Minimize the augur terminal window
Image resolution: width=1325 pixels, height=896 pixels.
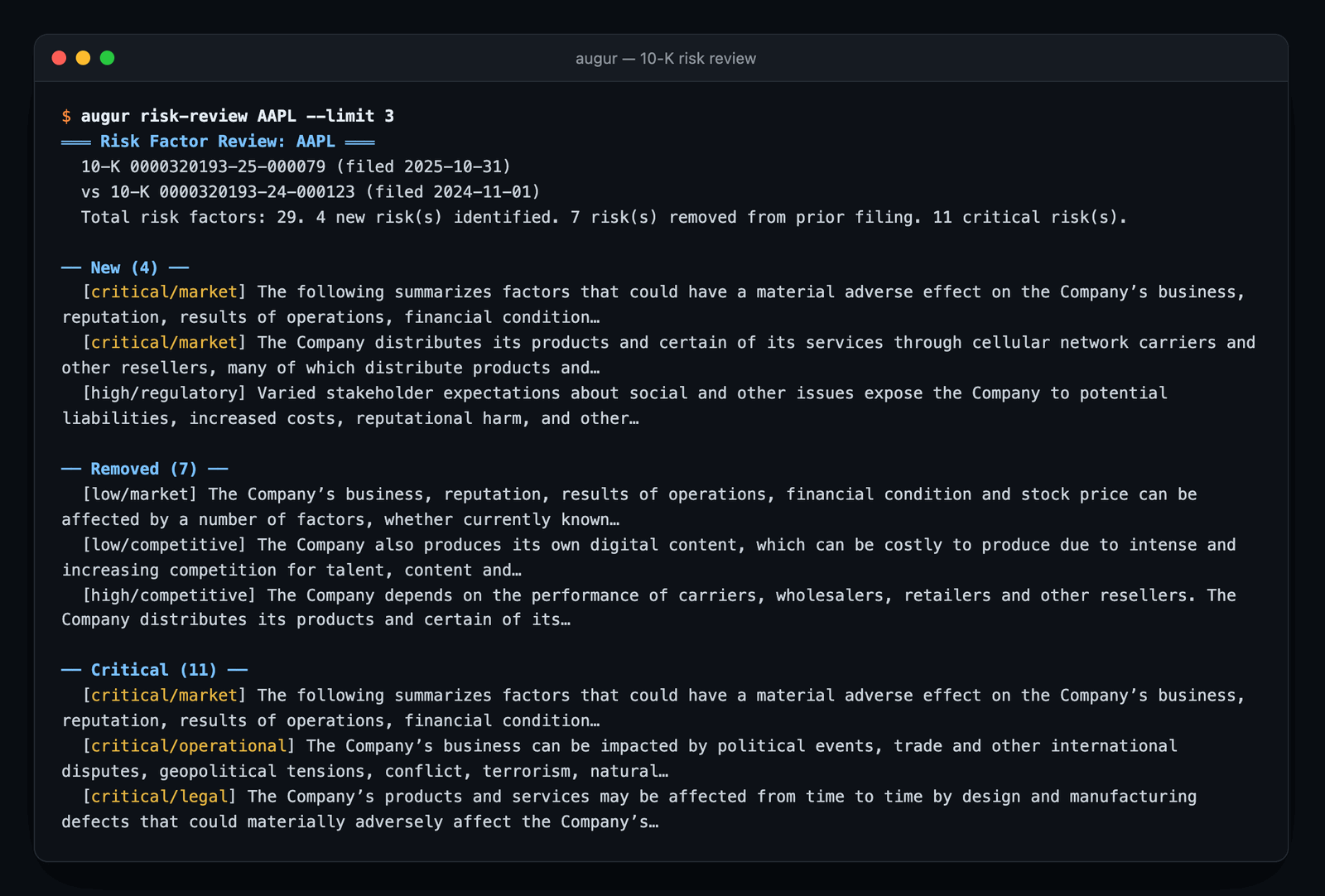(x=83, y=58)
